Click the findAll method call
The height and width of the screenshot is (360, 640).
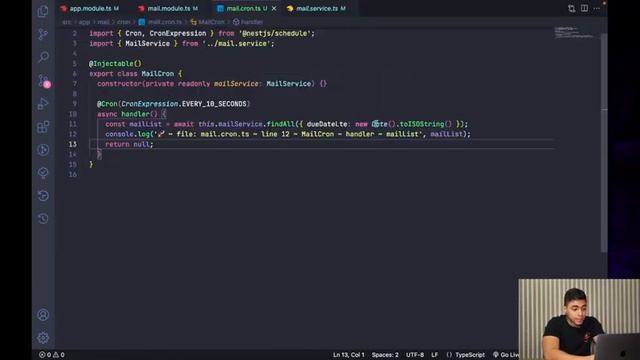pos(280,124)
